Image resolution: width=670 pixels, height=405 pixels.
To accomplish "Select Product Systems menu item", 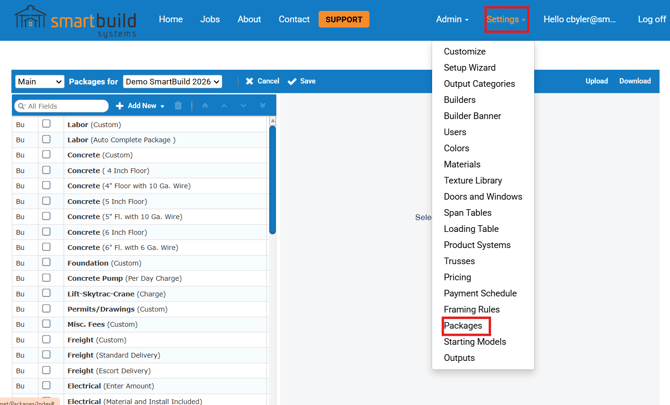I will click(477, 245).
